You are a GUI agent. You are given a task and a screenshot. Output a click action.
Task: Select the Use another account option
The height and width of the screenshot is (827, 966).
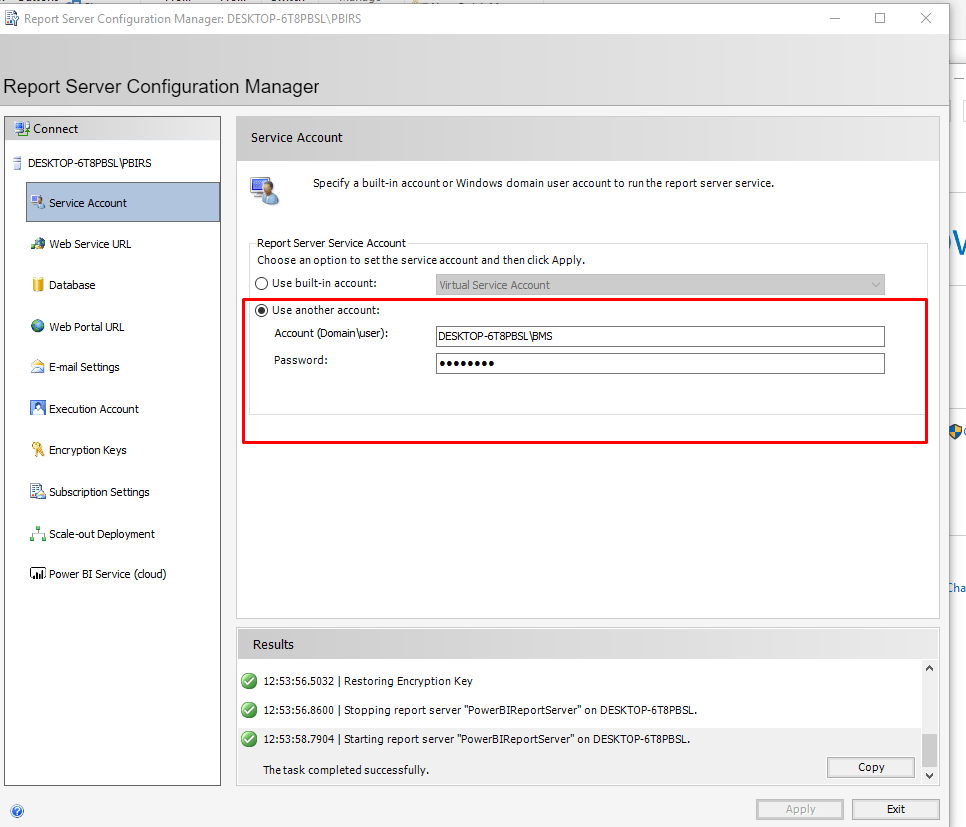pyautogui.click(x=262, y=310)
